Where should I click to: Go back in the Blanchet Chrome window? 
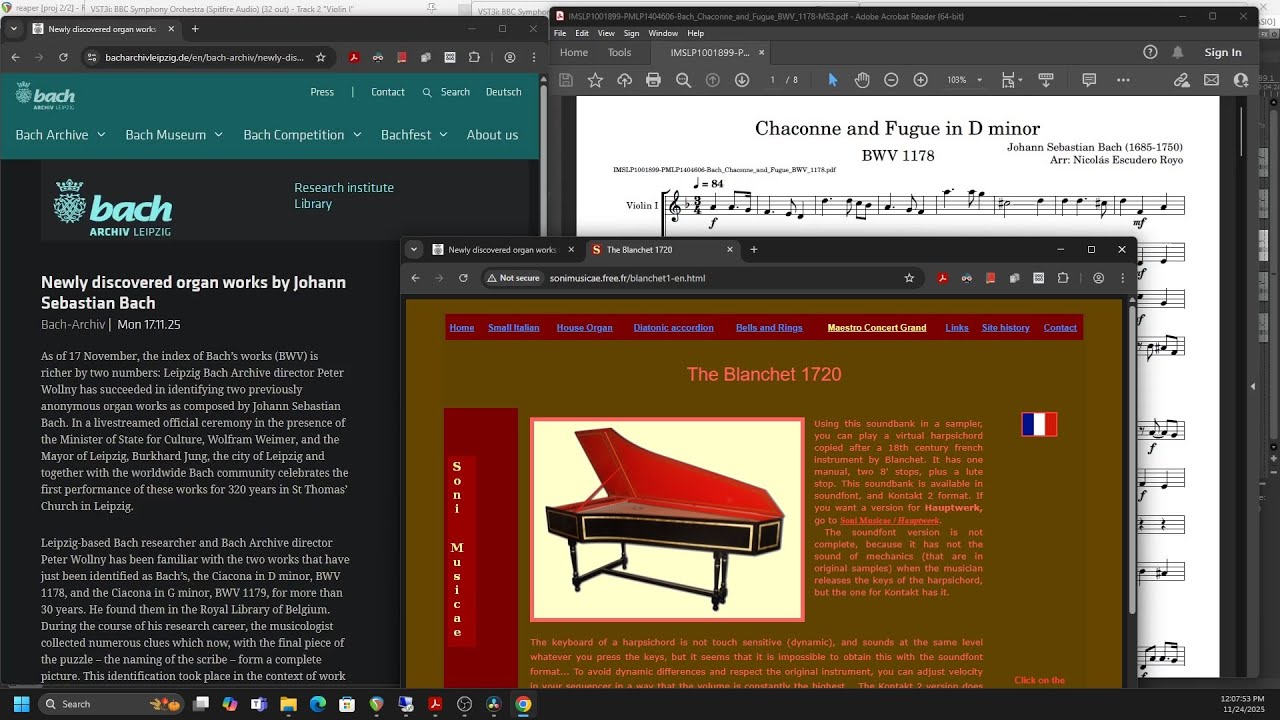tap(415, 278)
